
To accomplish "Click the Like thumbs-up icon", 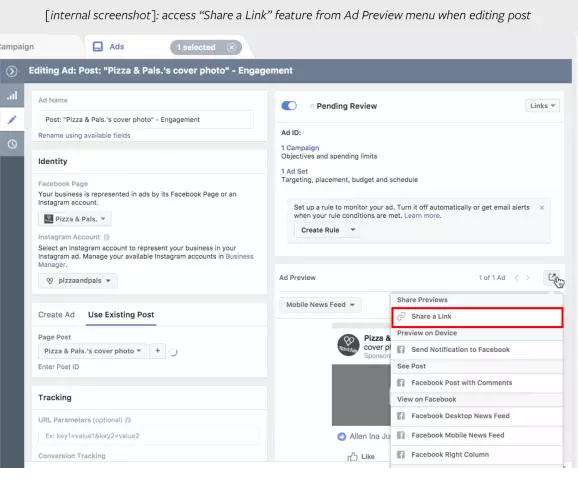I will [x=352, y=457].
